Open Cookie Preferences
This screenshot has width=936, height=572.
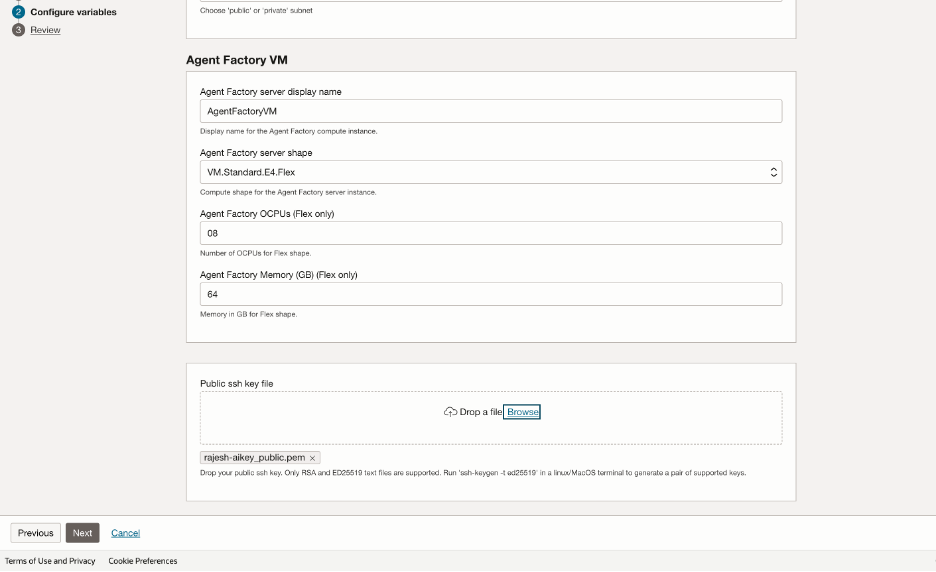(x=143, y=561)
